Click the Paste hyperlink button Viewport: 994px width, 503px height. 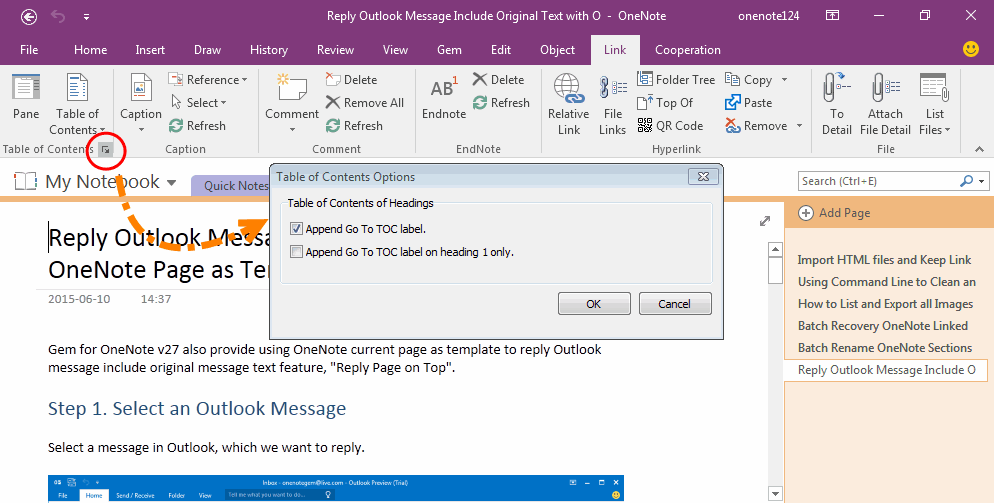coord(749,102)
